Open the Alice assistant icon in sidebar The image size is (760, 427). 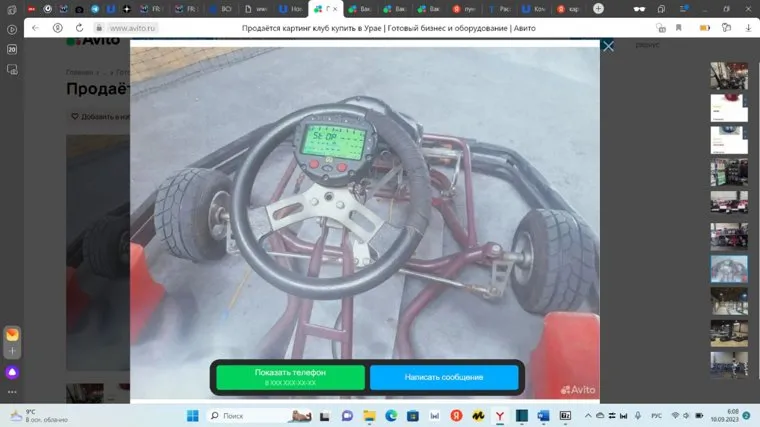point(12,372)
